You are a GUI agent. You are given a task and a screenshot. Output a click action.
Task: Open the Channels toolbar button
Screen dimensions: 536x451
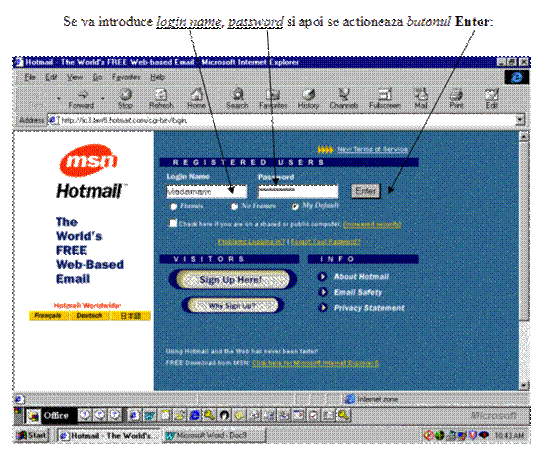coord(344,99)
